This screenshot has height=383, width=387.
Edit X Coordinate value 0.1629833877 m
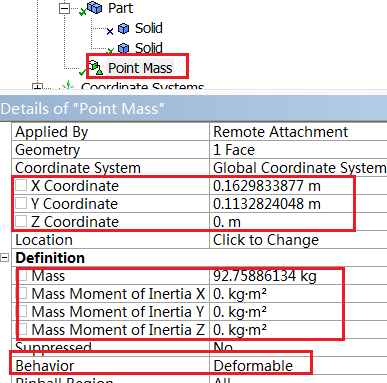click(x=298, y=186)
